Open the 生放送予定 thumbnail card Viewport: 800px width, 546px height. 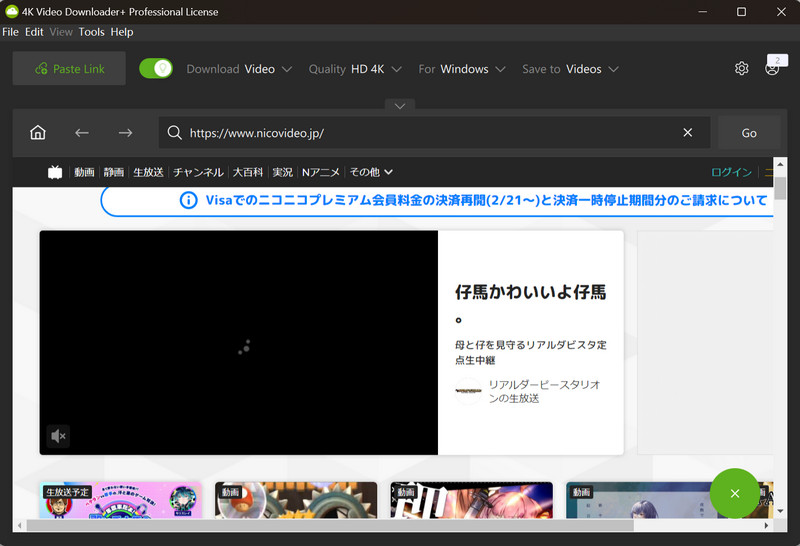(121, 500)
